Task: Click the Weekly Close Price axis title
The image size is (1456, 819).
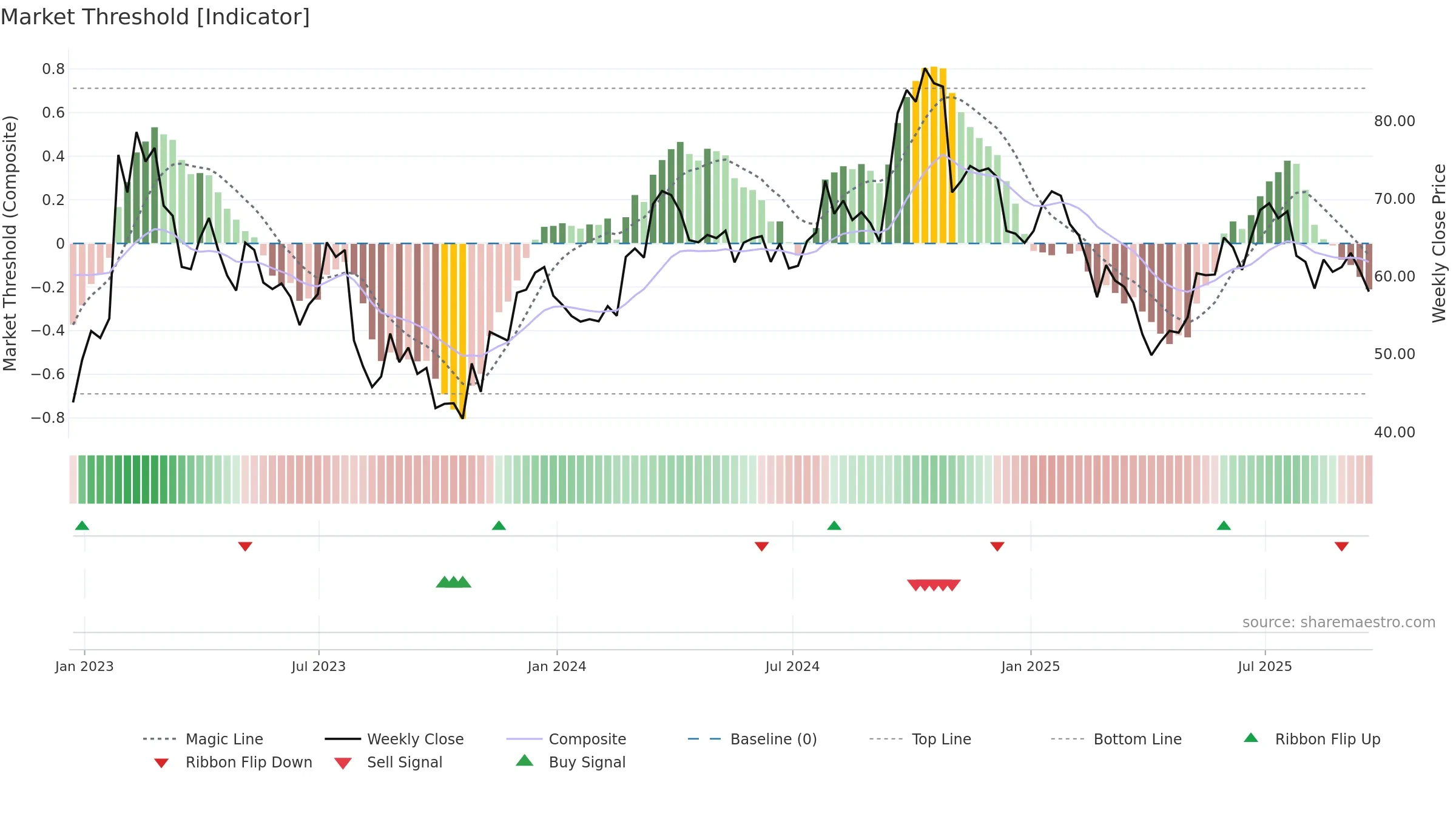Action: click(1439, 243)
